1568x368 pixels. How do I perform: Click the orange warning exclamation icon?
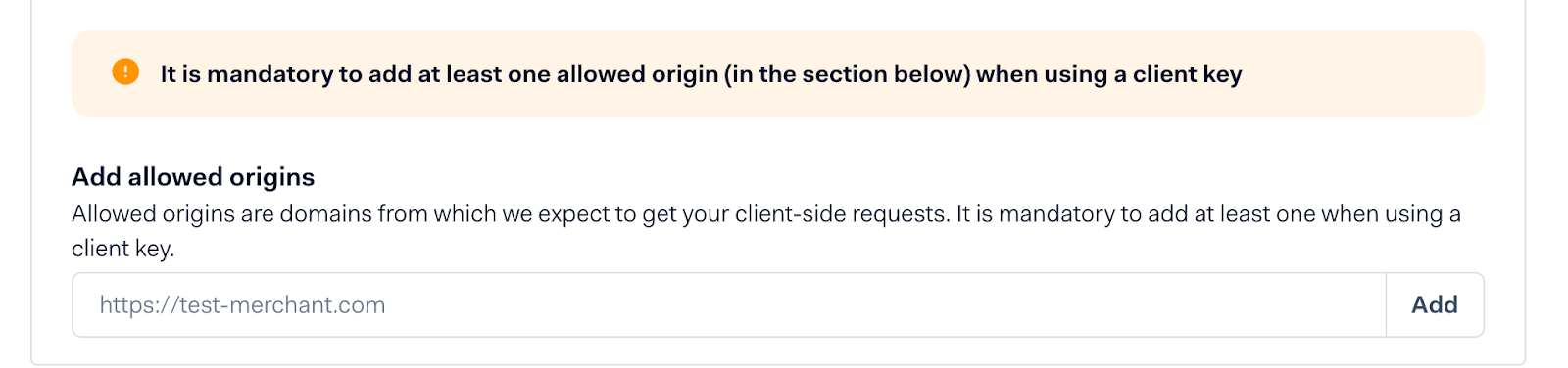click(125, 72)
